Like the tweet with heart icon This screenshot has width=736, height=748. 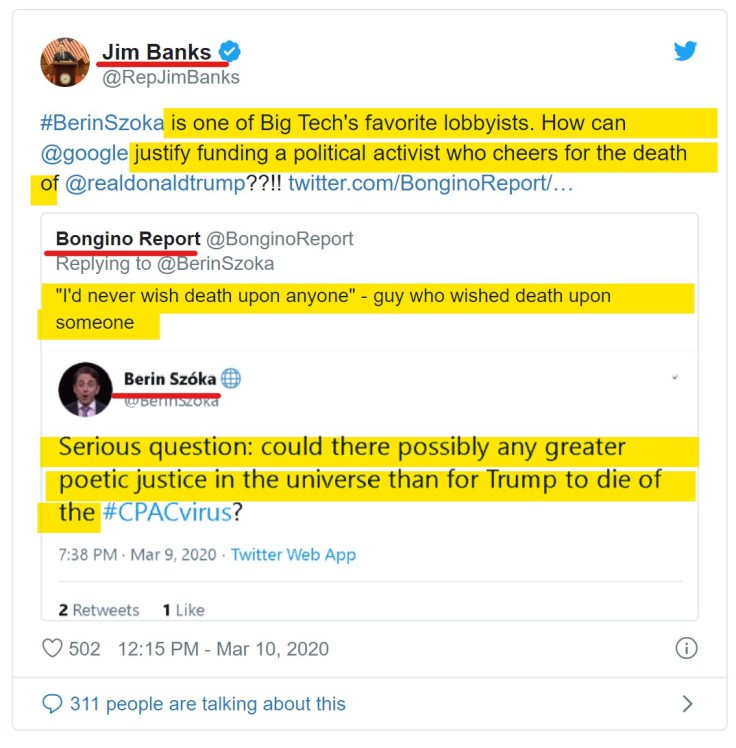[53, 649]
